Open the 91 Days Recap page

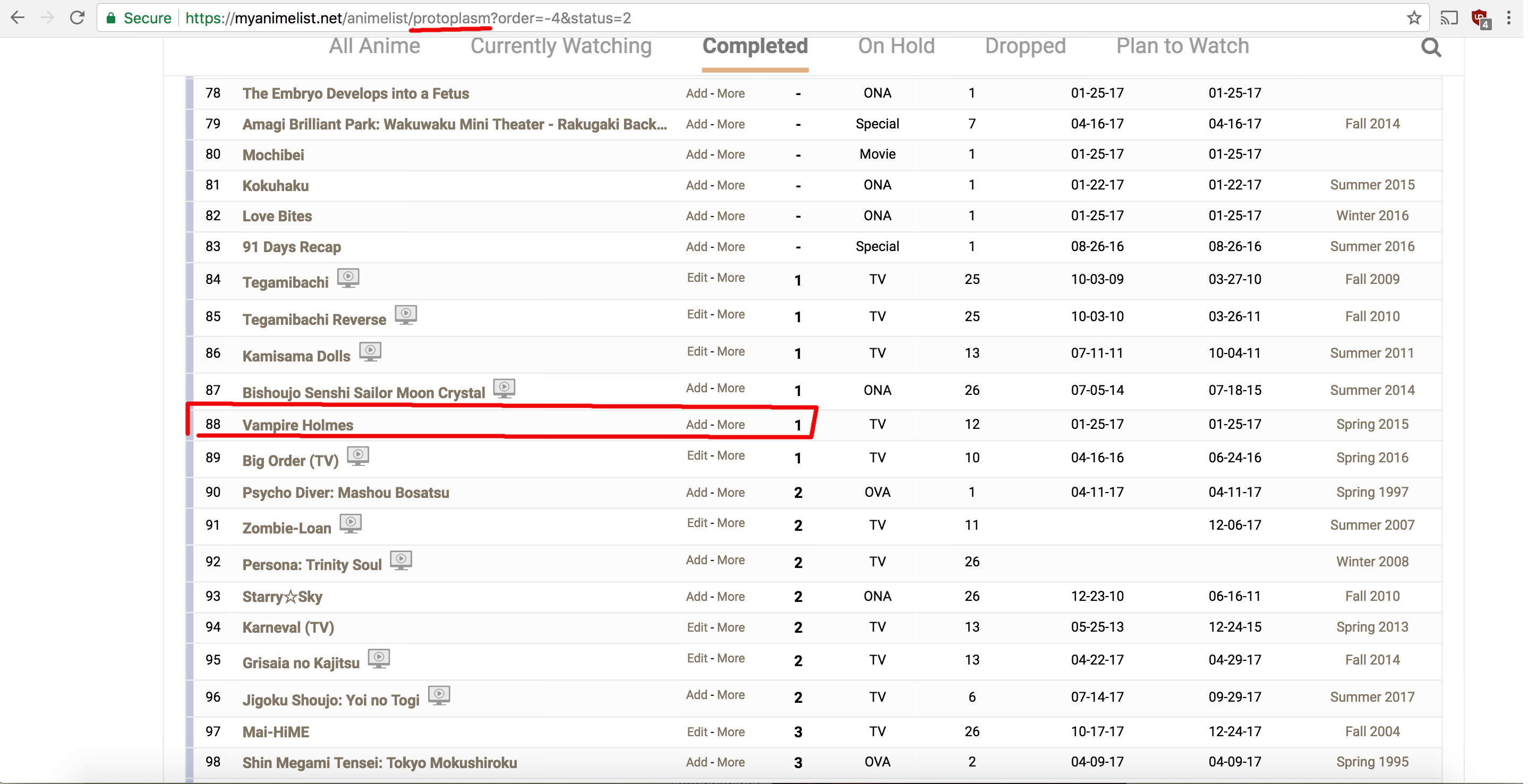(x=291, y=247)
